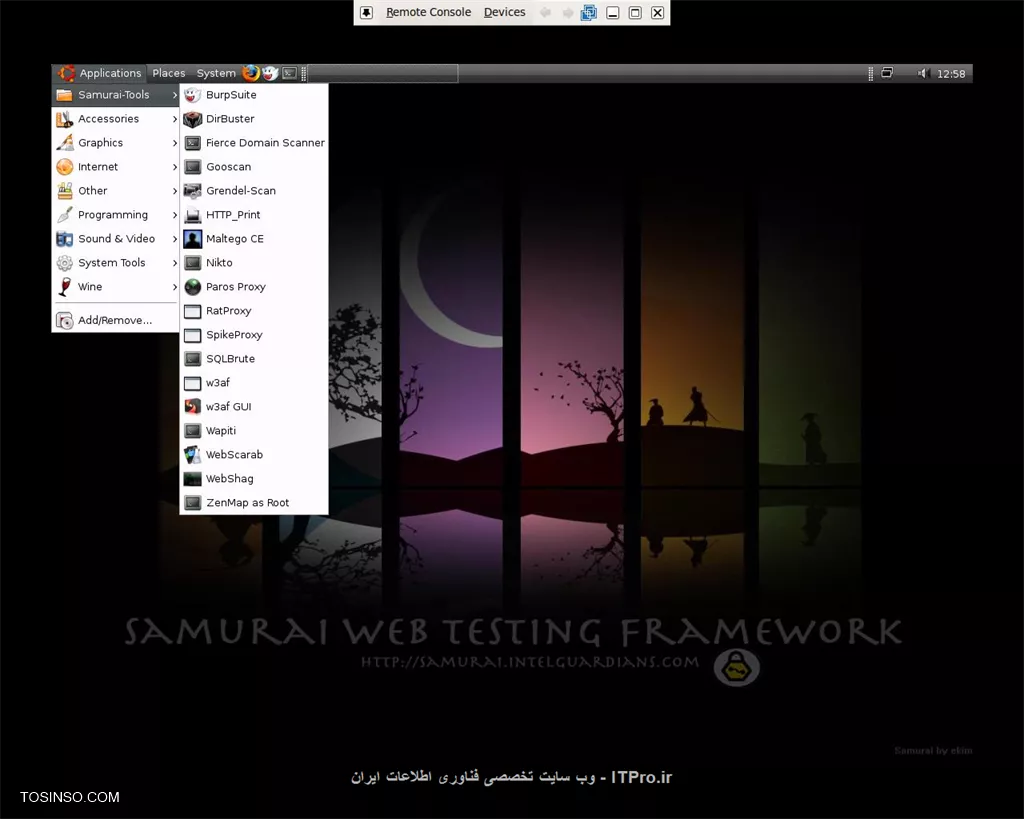This screenshot has width=1024, height=819.
Task: Click the blue overlapping-windows icon in Remote Console bar
Action: [x=588, y=12]
